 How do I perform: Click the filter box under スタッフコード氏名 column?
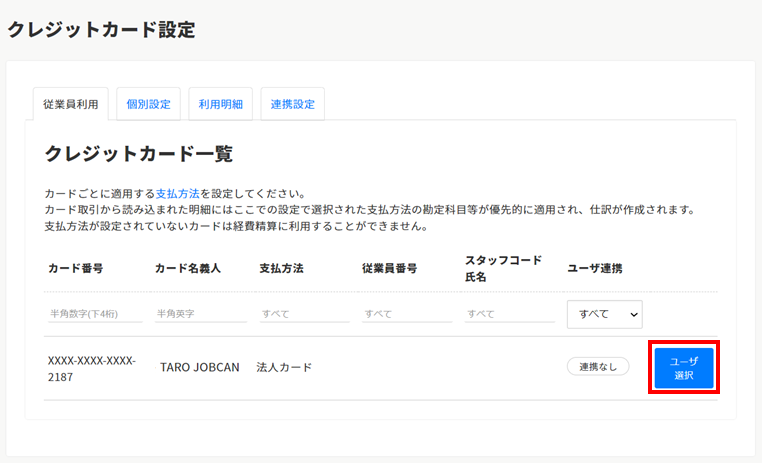[x=508, y=313]
